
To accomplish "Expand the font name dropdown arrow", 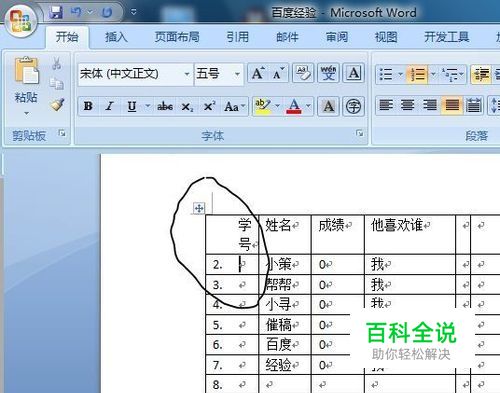I will point(187,74).
